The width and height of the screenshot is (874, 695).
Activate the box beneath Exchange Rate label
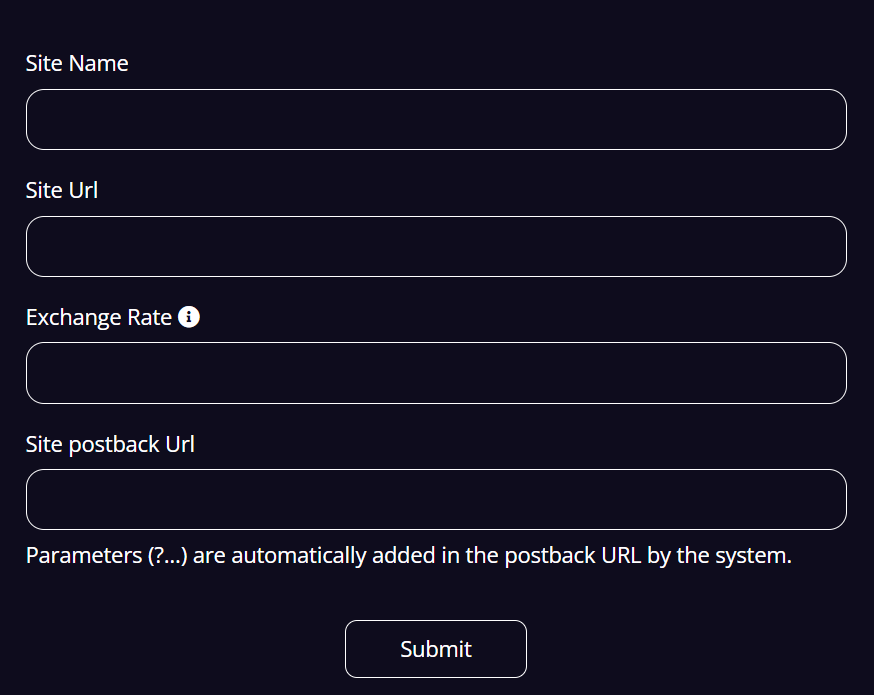(436, 373)
